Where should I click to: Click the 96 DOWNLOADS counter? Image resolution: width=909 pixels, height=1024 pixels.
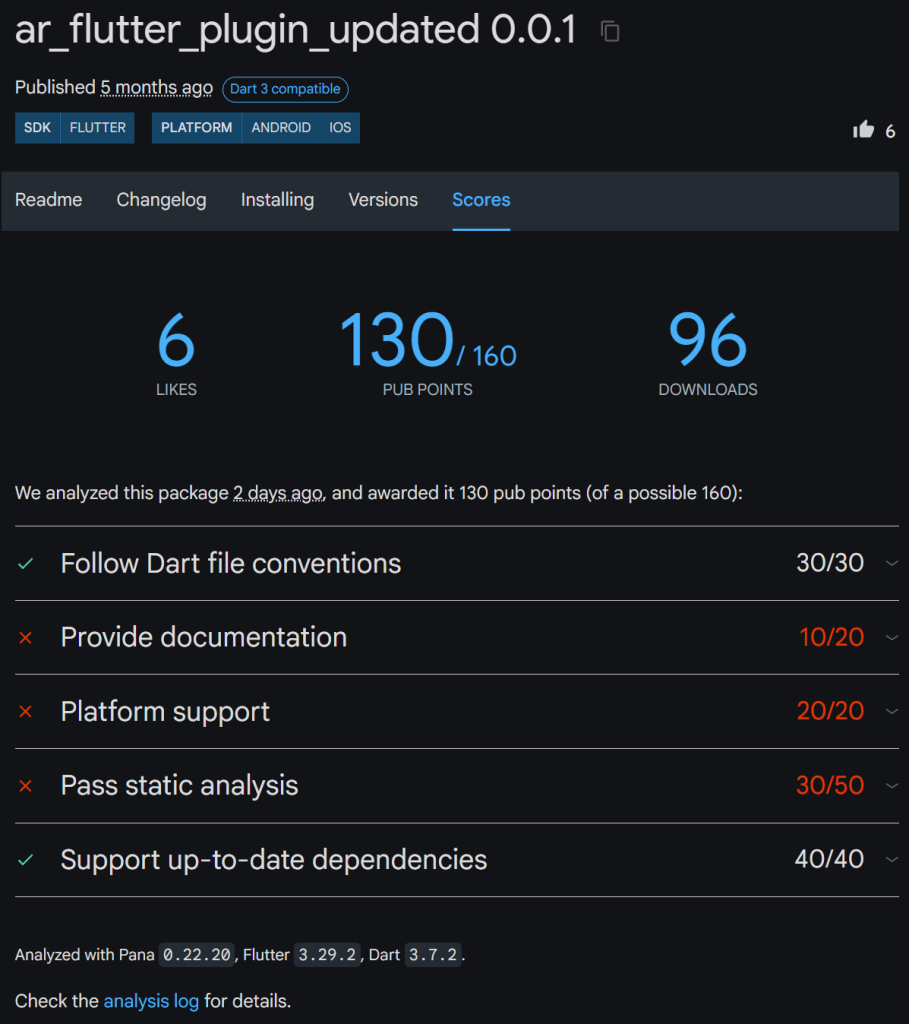(708, 353)
